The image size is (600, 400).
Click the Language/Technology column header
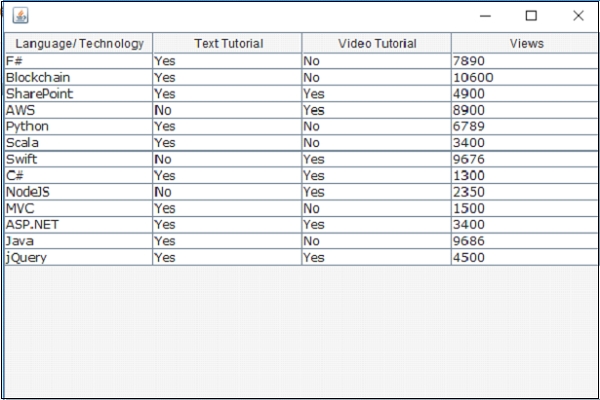(79, 44)
